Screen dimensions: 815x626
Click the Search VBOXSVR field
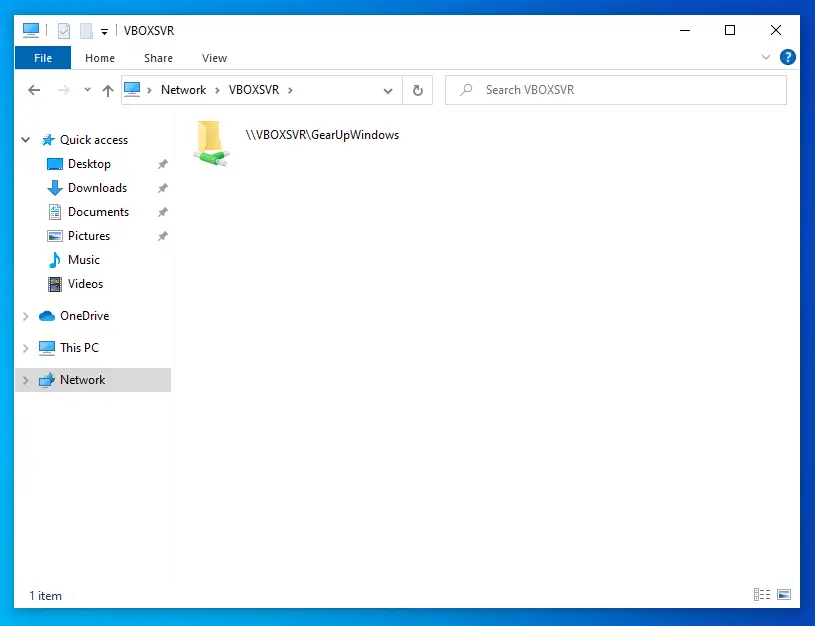tap(616, 90)
